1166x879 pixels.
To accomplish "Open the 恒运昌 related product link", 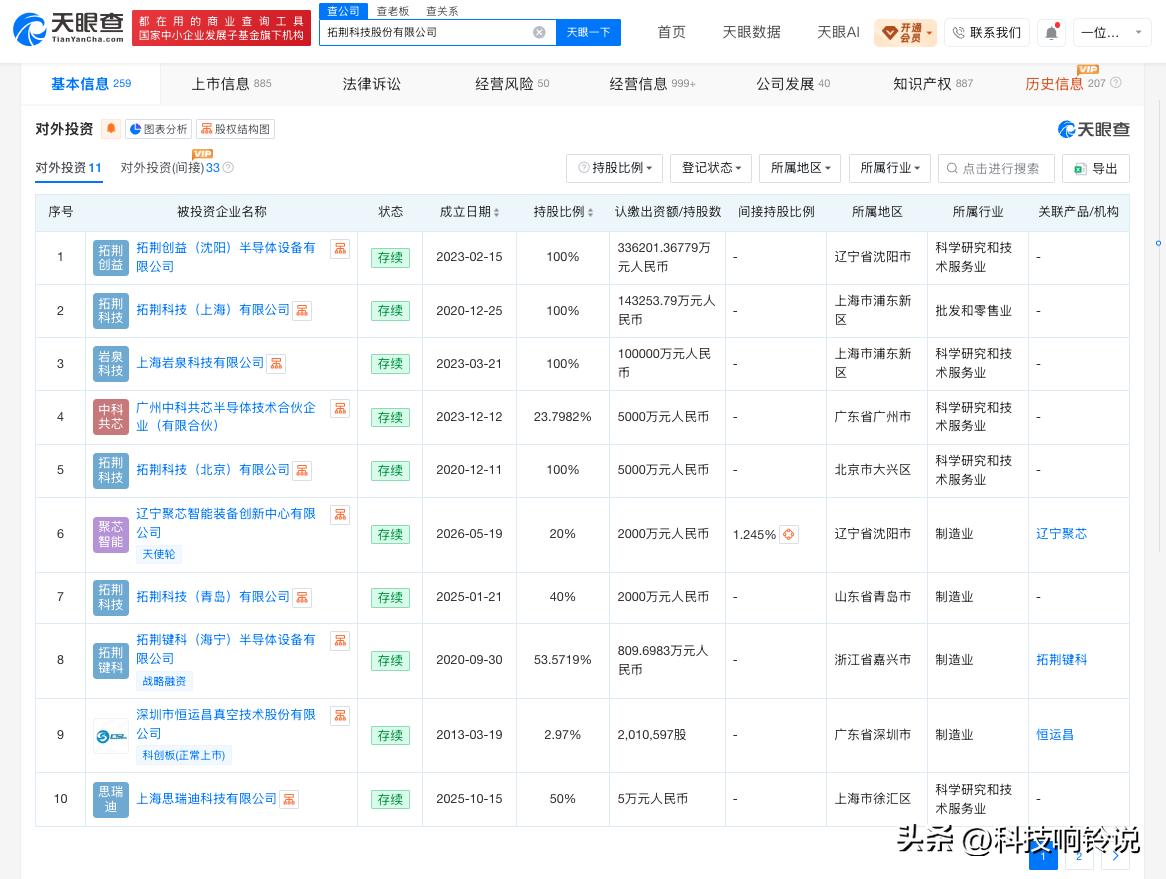I will click(x=1054, y=735).
